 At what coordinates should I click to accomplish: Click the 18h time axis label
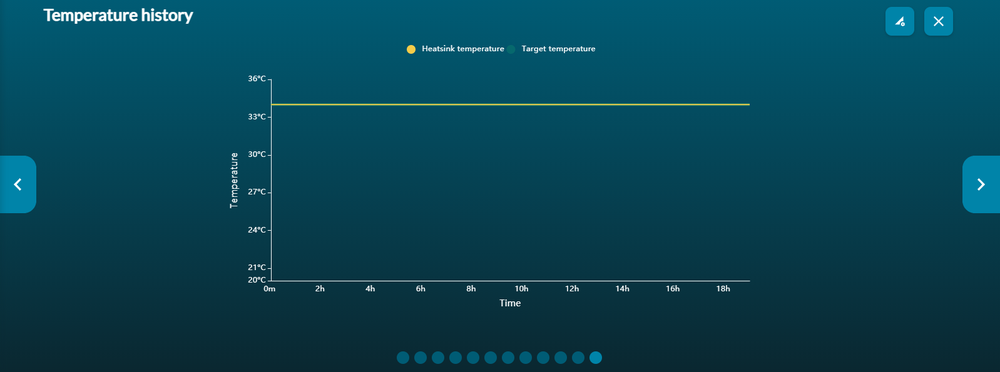point(723,289)
